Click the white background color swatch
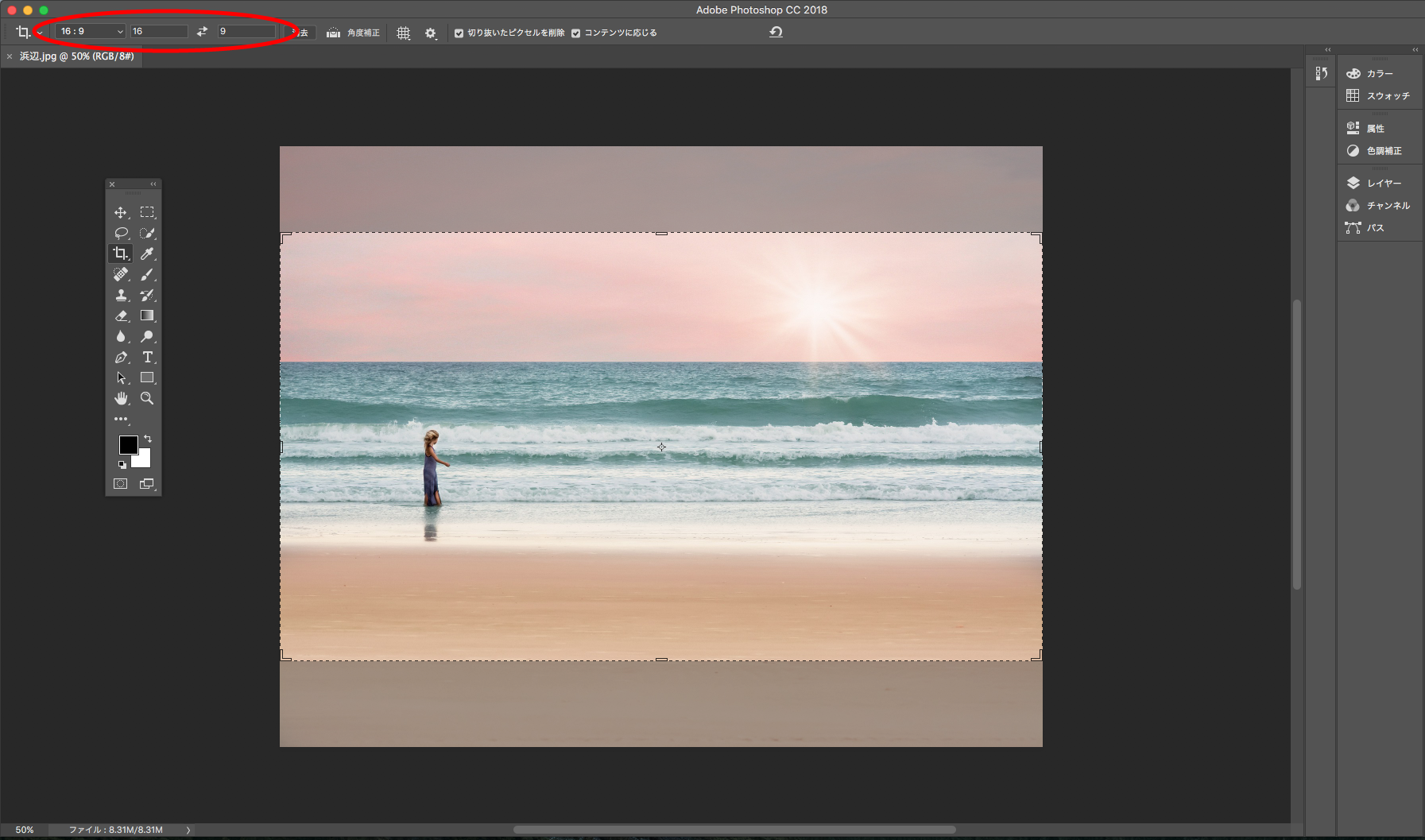The image size is (1425, 840). (144, 459)
